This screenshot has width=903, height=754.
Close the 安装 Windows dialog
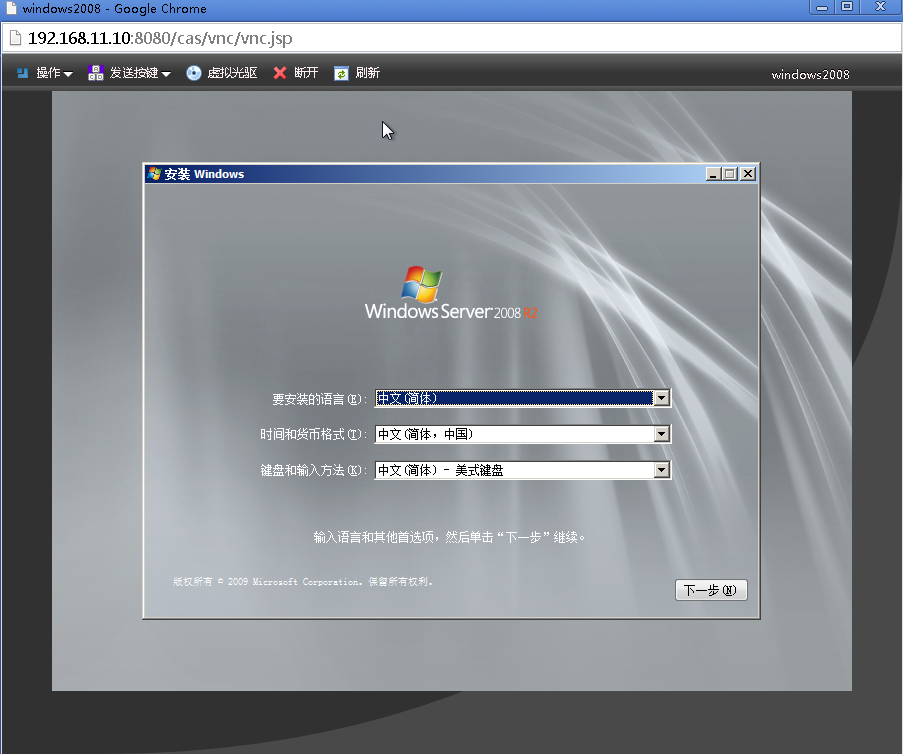[x=748, y=174]
